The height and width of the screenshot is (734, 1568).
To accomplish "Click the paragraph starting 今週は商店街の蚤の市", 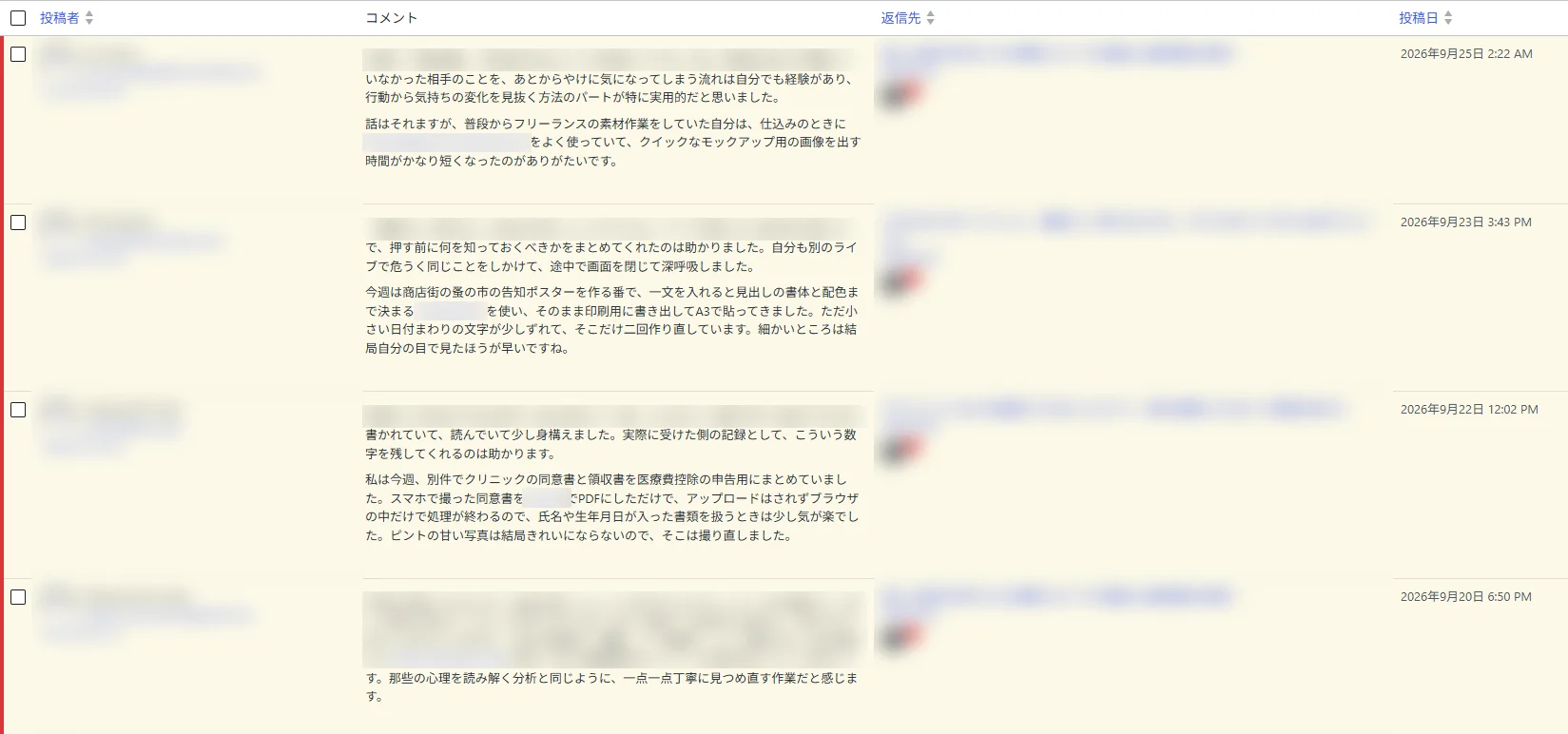I will 612,320.
